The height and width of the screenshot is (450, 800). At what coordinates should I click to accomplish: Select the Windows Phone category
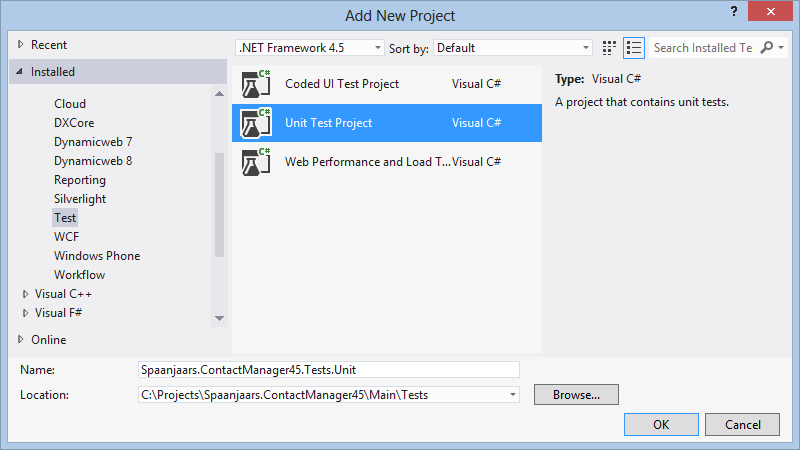(x=97, y=256)
